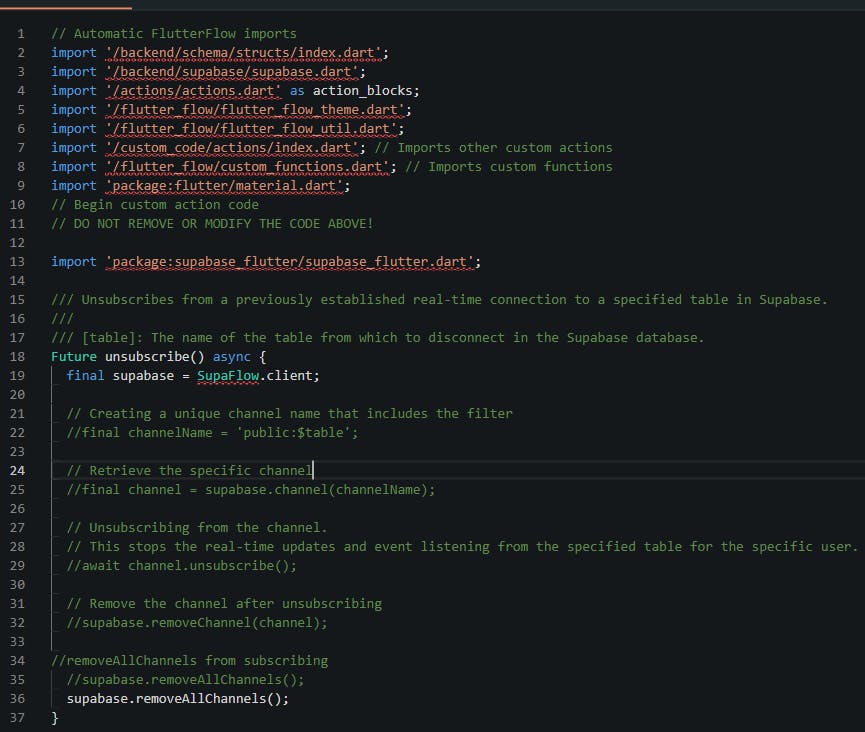865x732 pixels.
Task: Click the active 'supabase.removeAllChannels();' statement on line 36
Action: [x=177, y=698]
